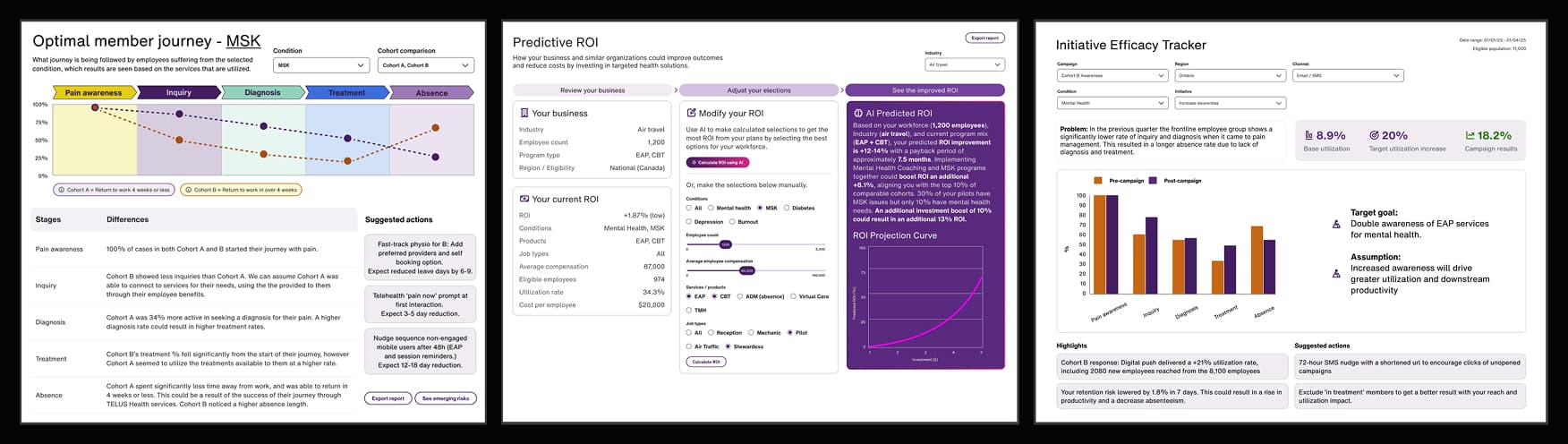Open the Condition dropdown showing MSK
The image size is (1568, 444).
(x=321, y=65)
